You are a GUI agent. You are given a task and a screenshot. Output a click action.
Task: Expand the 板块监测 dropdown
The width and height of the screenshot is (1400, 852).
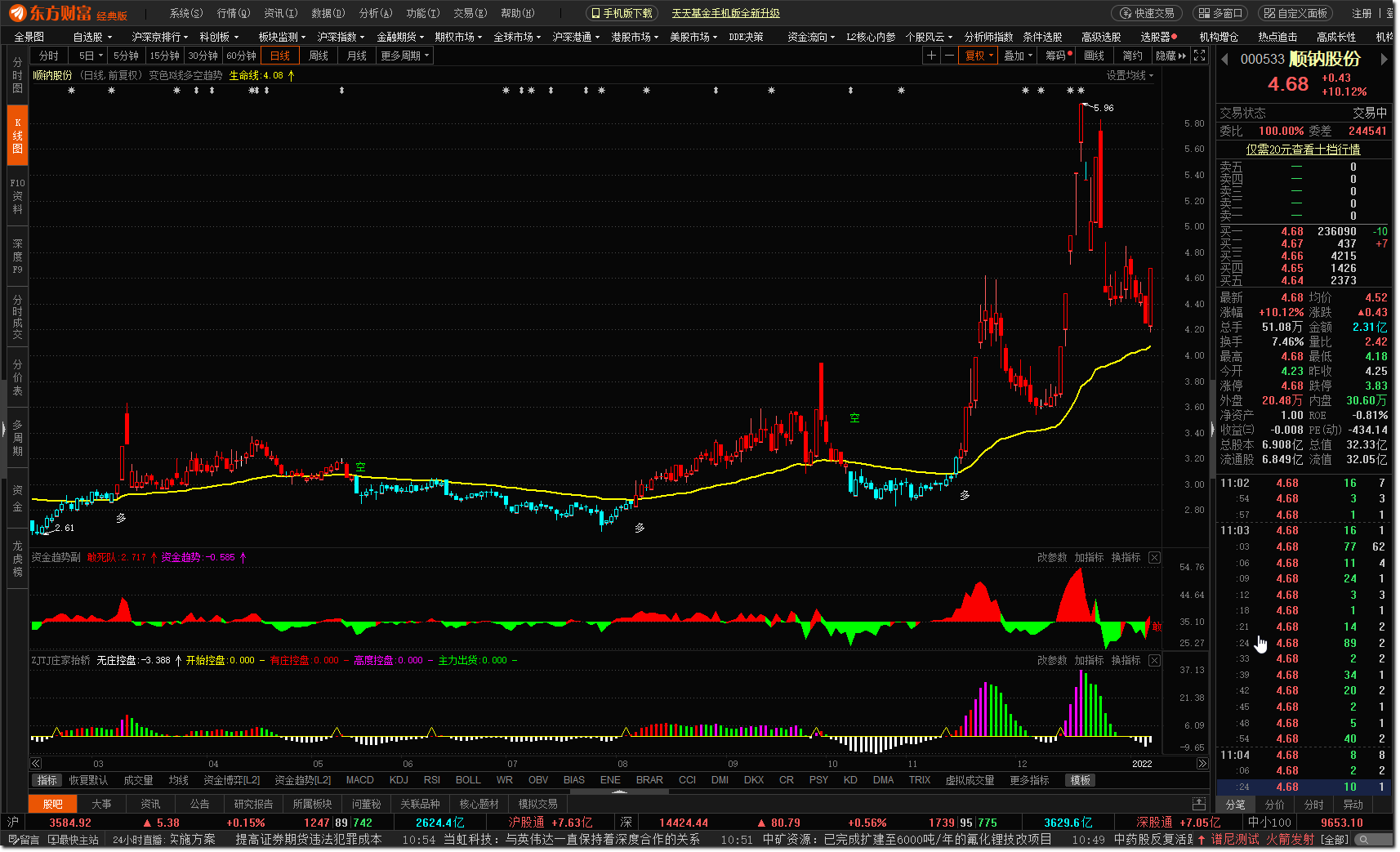point(282,37)
